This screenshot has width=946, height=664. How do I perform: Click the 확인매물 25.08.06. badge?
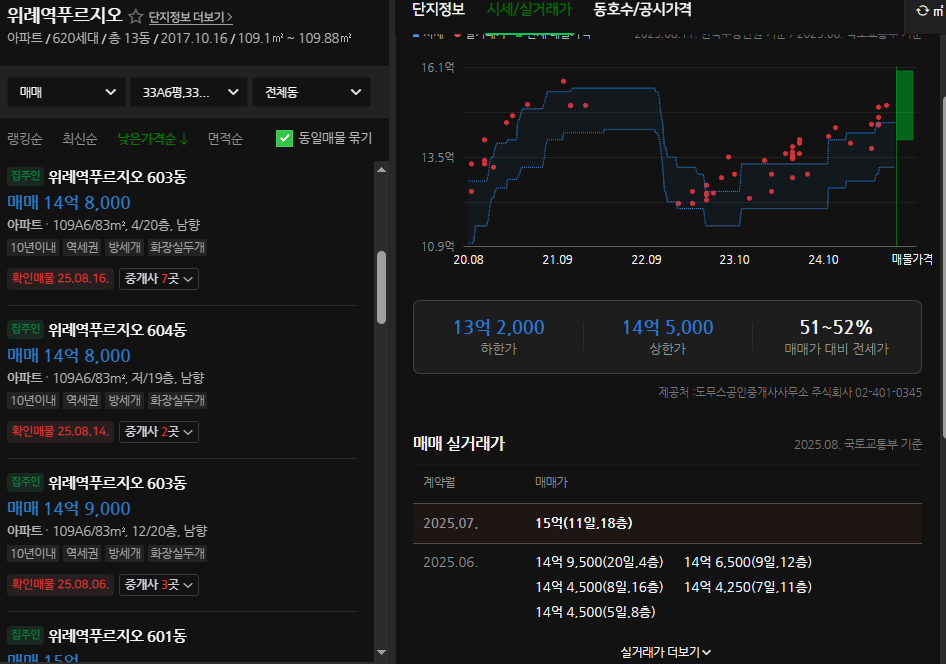click(x=60, y=584)
